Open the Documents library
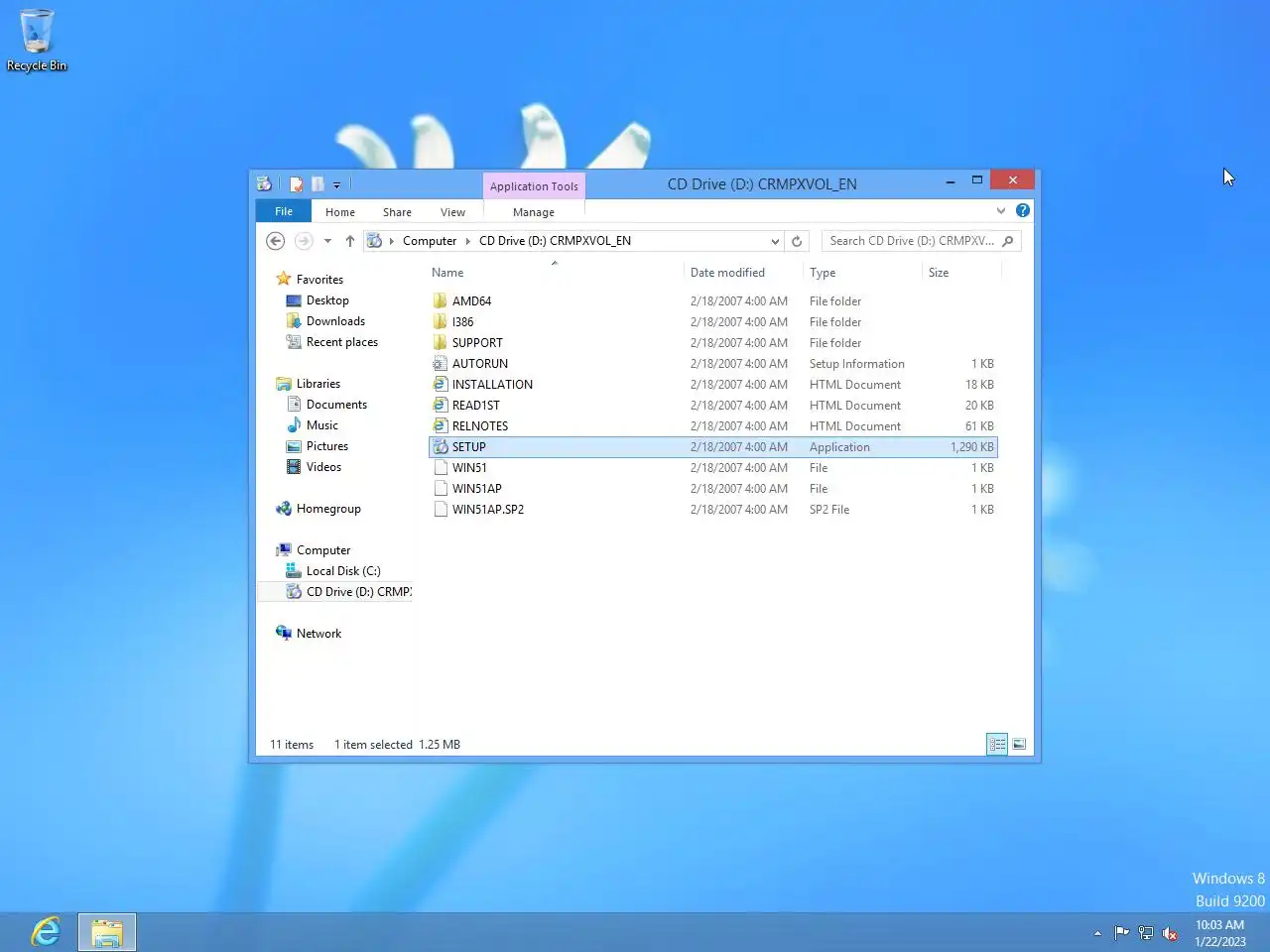This screenshot has height=952, width=1270. click(336, 405)
